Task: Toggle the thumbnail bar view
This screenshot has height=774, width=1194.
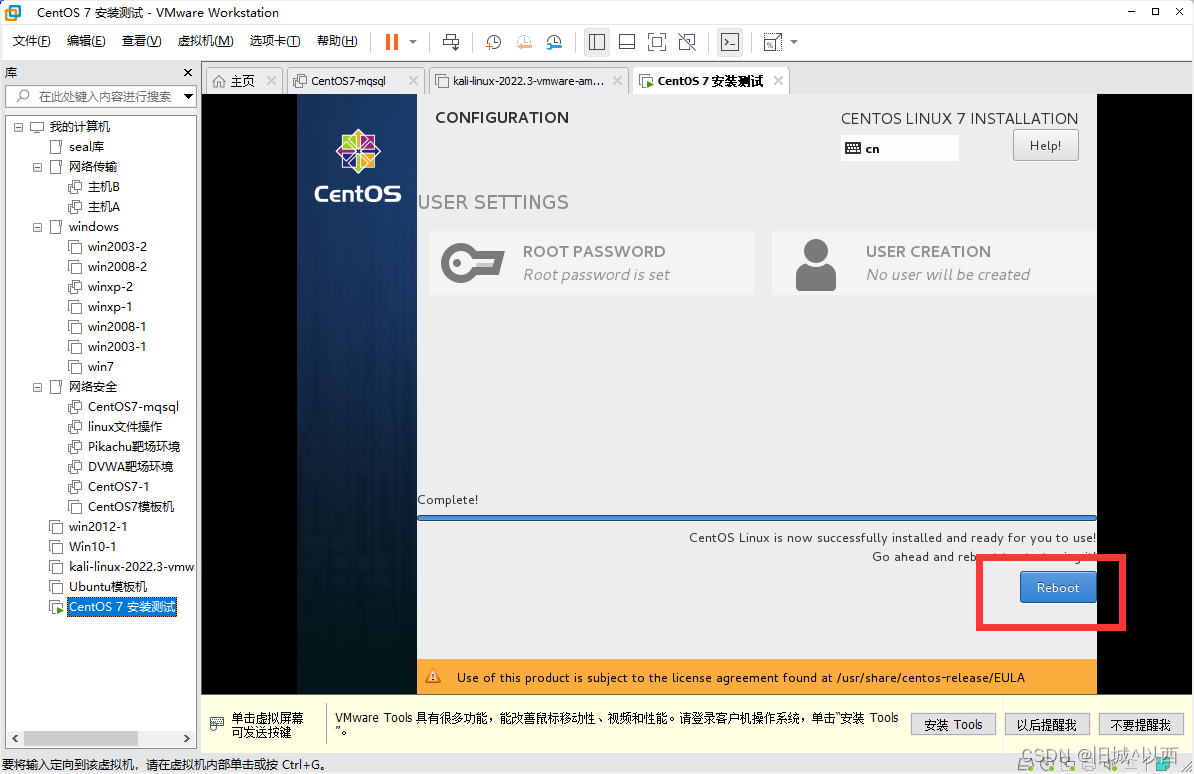Action: (x=627, y=42)
